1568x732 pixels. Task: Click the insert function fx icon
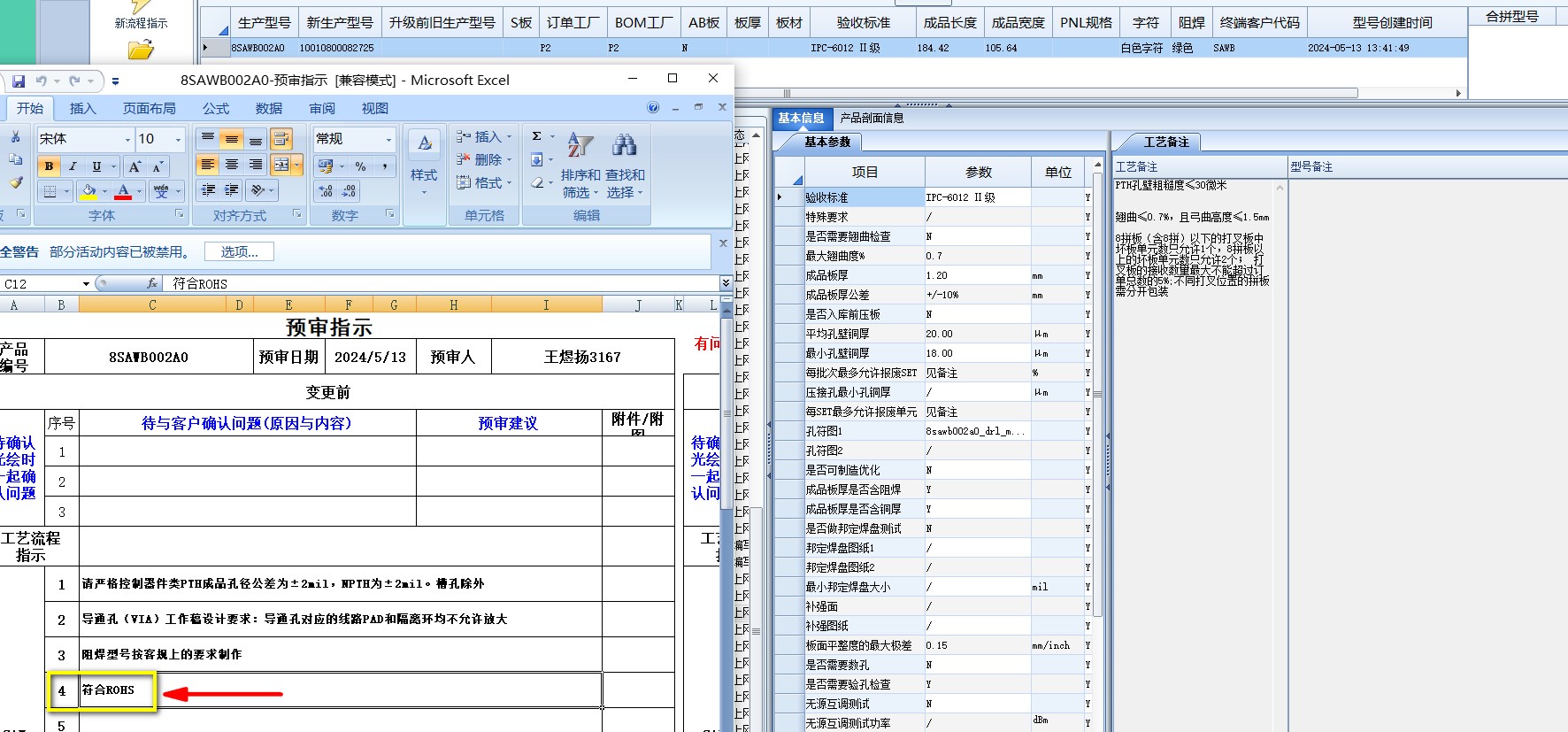pyautogui.click(x=152, y=283)
